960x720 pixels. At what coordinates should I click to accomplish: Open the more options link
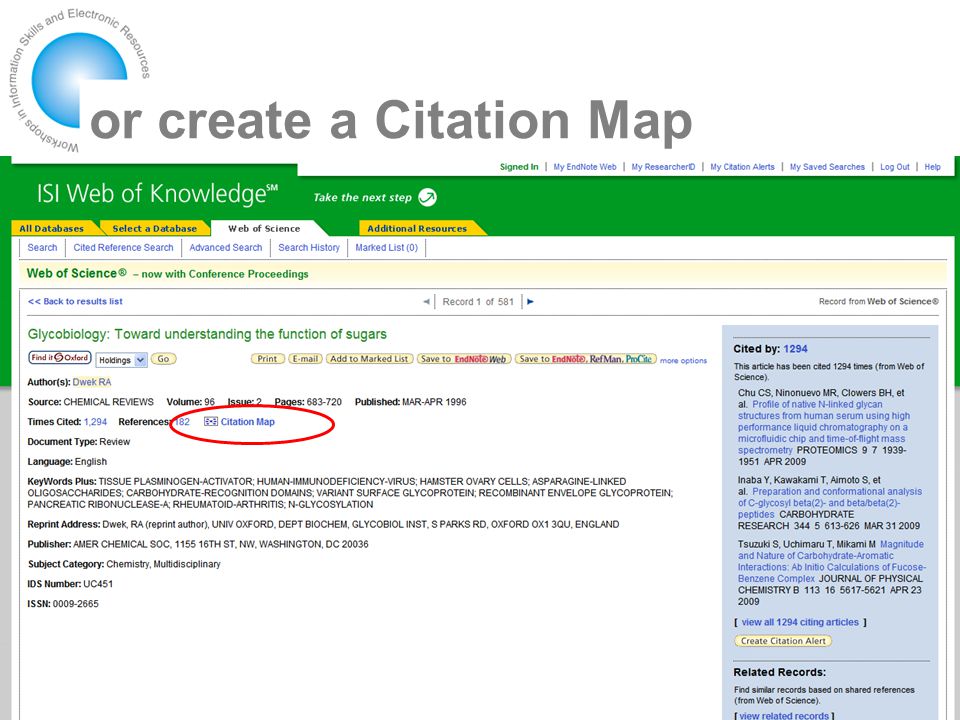pos(683,361)
